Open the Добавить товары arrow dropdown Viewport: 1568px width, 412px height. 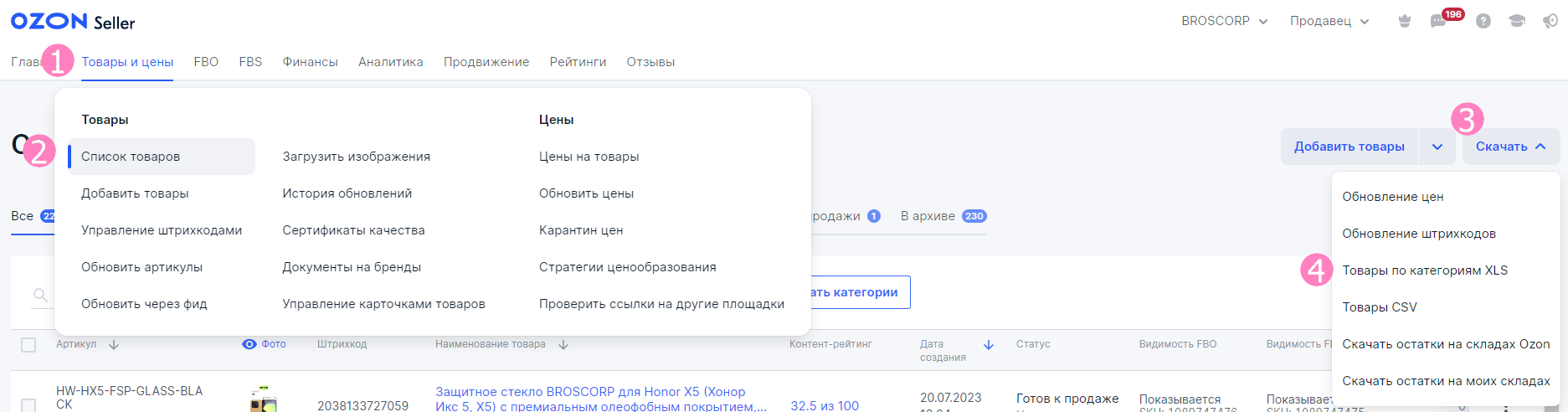[x=1437, y=147]
